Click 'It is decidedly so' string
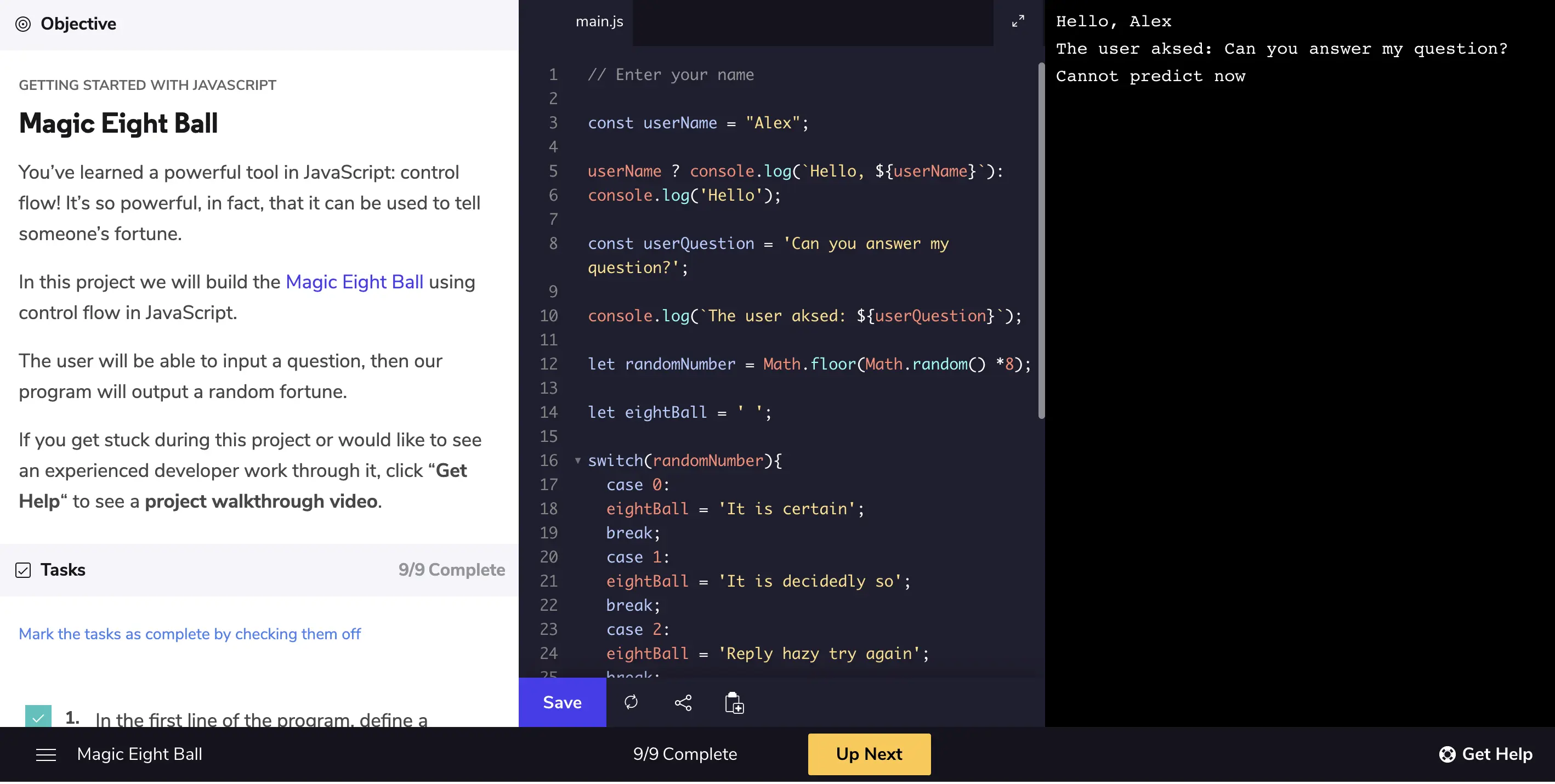Viewport: 1555px width, 784px height. pyautogui.click(x=809, y=581)
